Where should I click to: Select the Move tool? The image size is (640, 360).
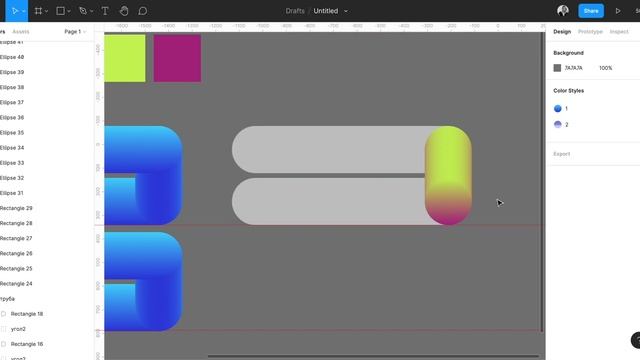[x=15, y=11]
